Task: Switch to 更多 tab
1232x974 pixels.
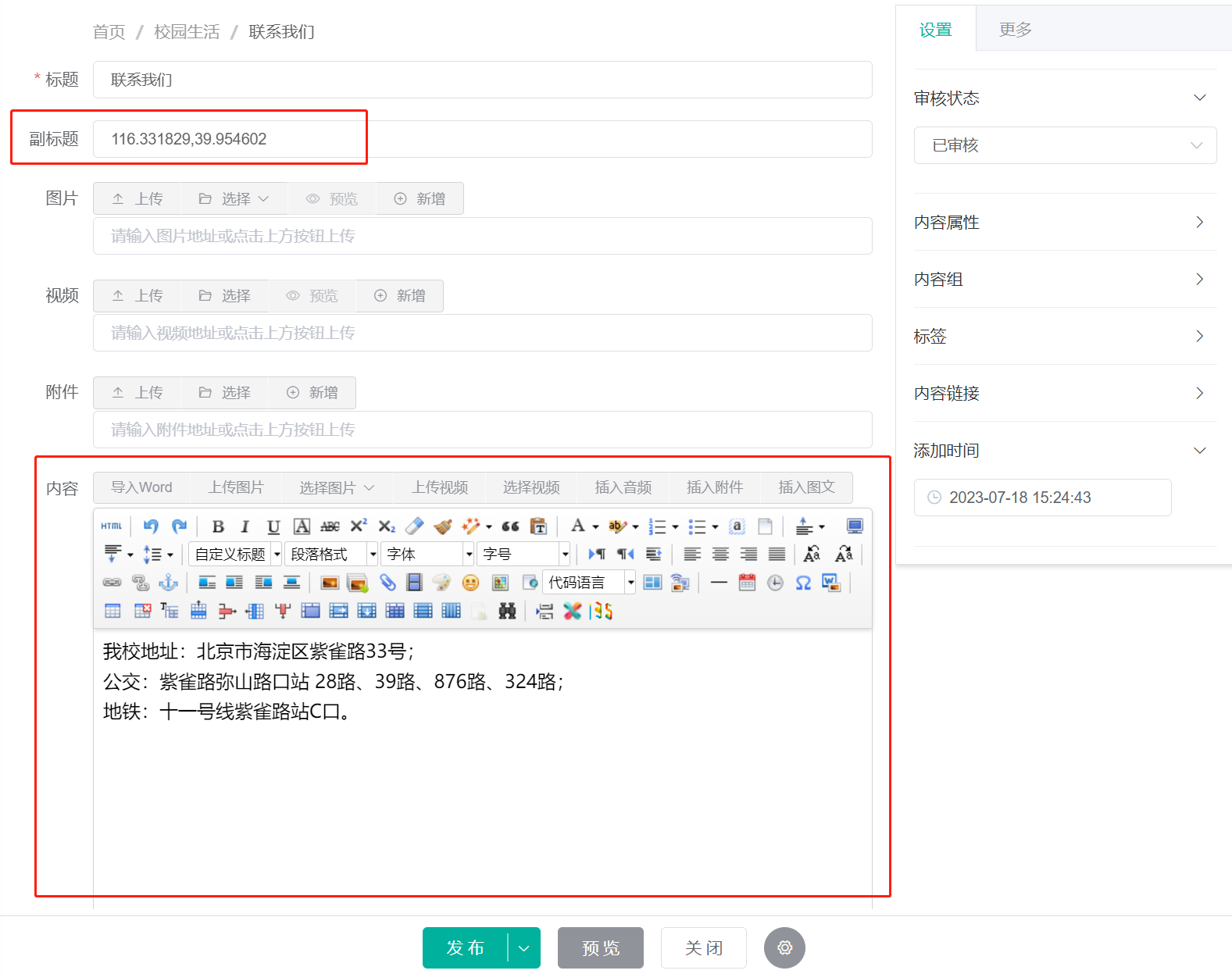Action: click(1016, 30)
